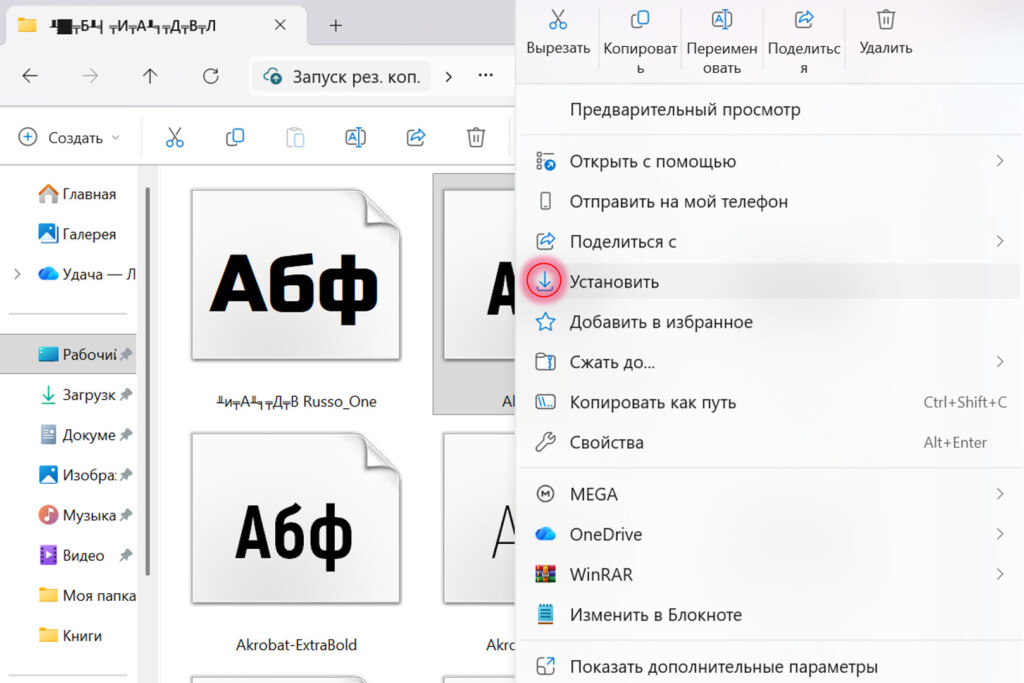Screen dimensions: 1024x683
Task: Click the Удалить icon in context menu
Action: [885, 20]
